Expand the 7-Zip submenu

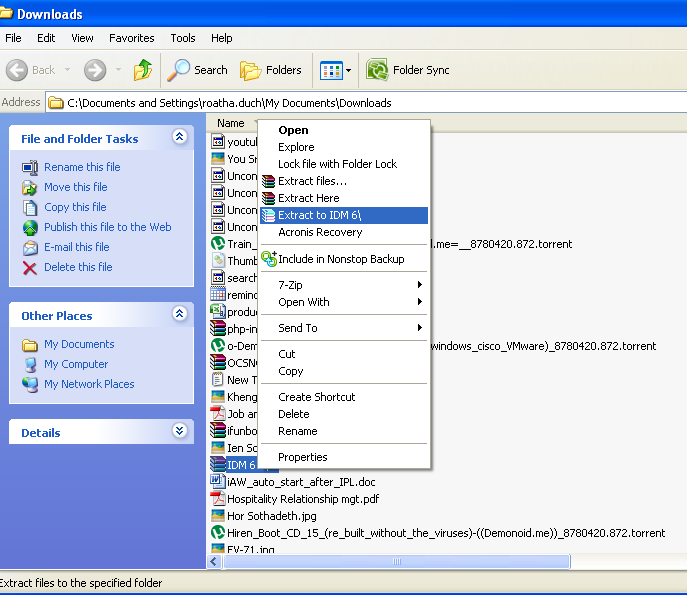coord(344,285)
